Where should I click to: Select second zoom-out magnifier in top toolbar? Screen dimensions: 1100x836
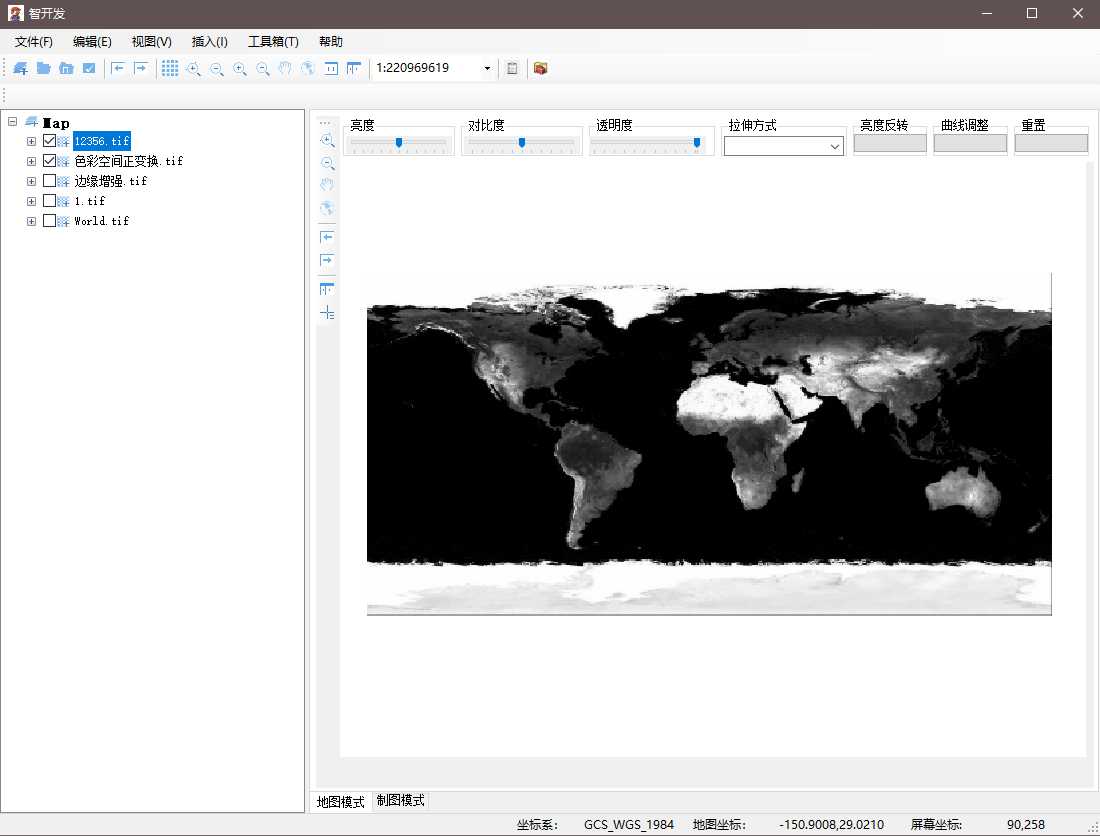[263, 69]
